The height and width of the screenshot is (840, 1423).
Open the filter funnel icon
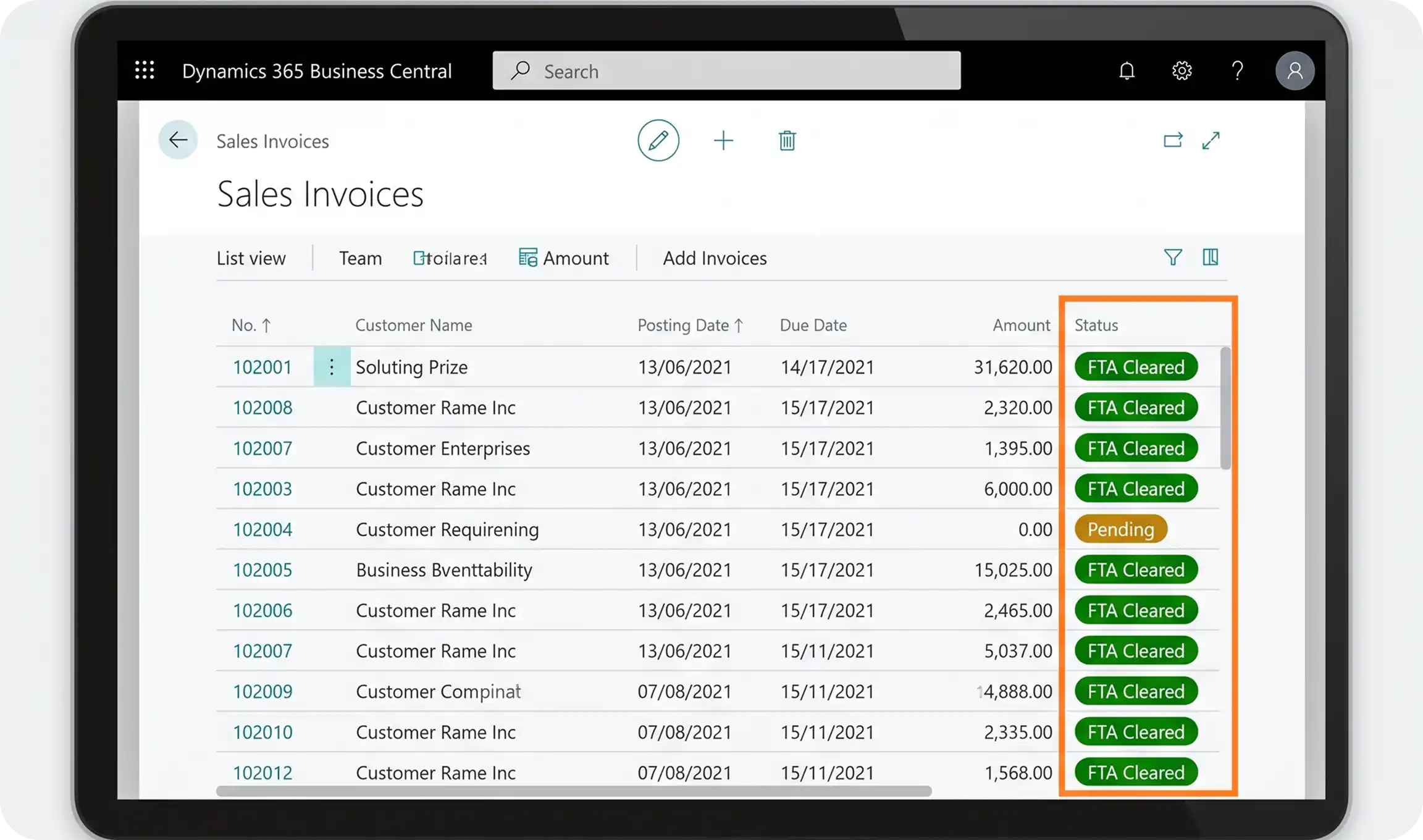tap(1173, 257)
